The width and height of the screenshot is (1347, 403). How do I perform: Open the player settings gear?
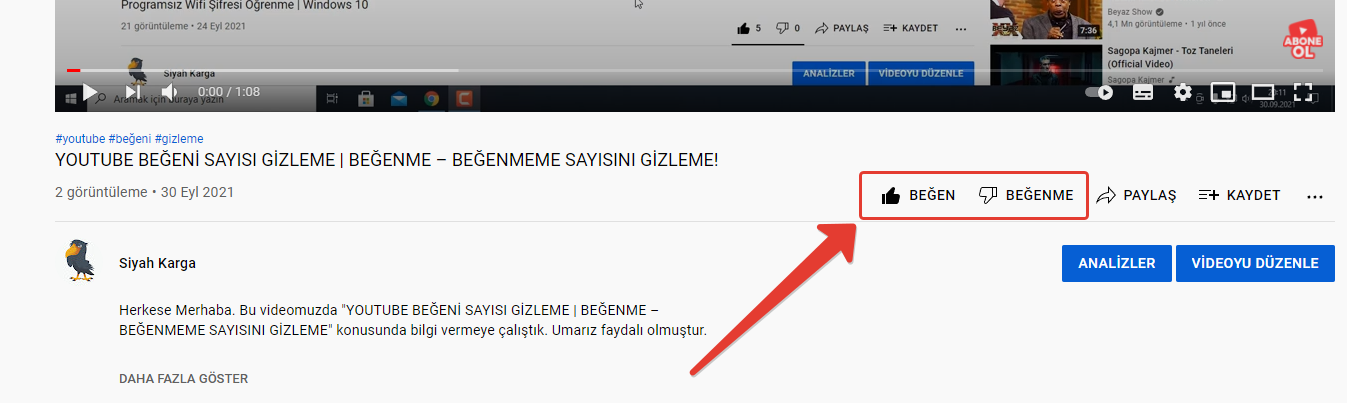coord(1183,92)
